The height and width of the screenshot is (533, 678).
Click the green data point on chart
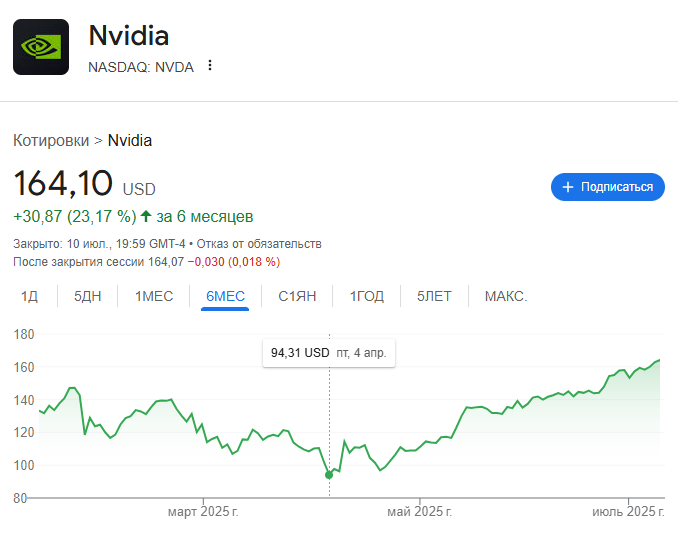(x=329, y=475)
